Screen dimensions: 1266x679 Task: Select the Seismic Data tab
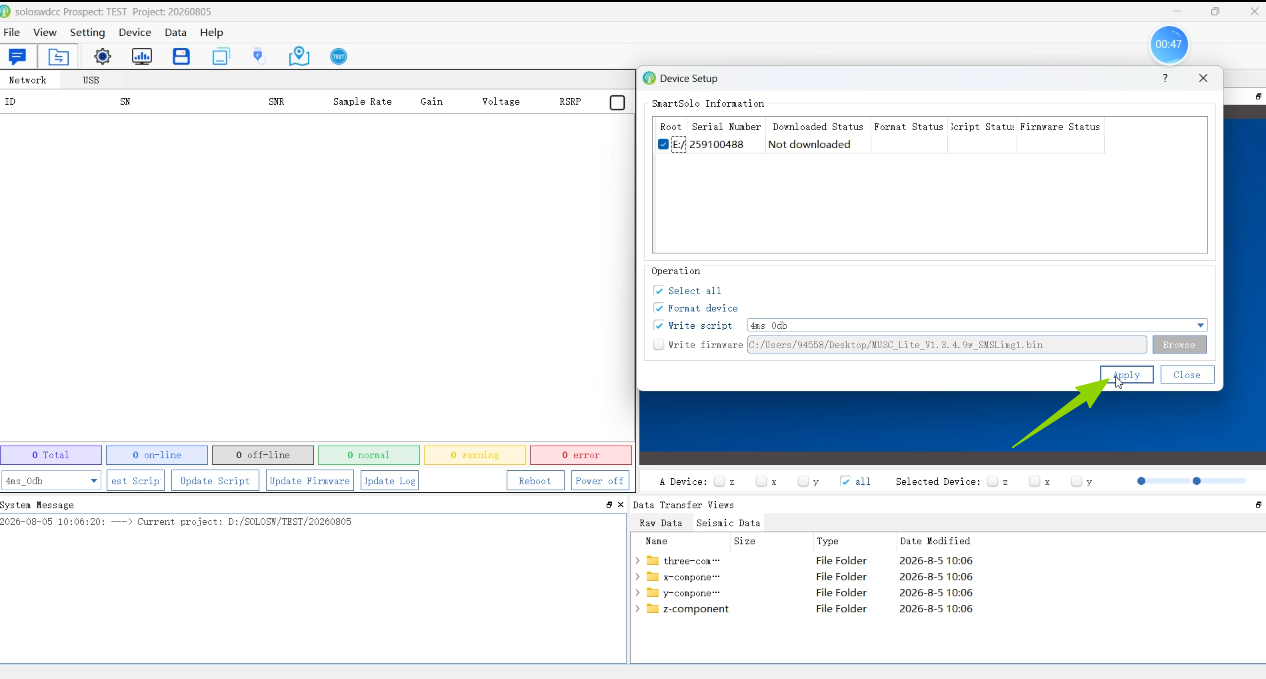pyautogui.click(x=728, y=523)
